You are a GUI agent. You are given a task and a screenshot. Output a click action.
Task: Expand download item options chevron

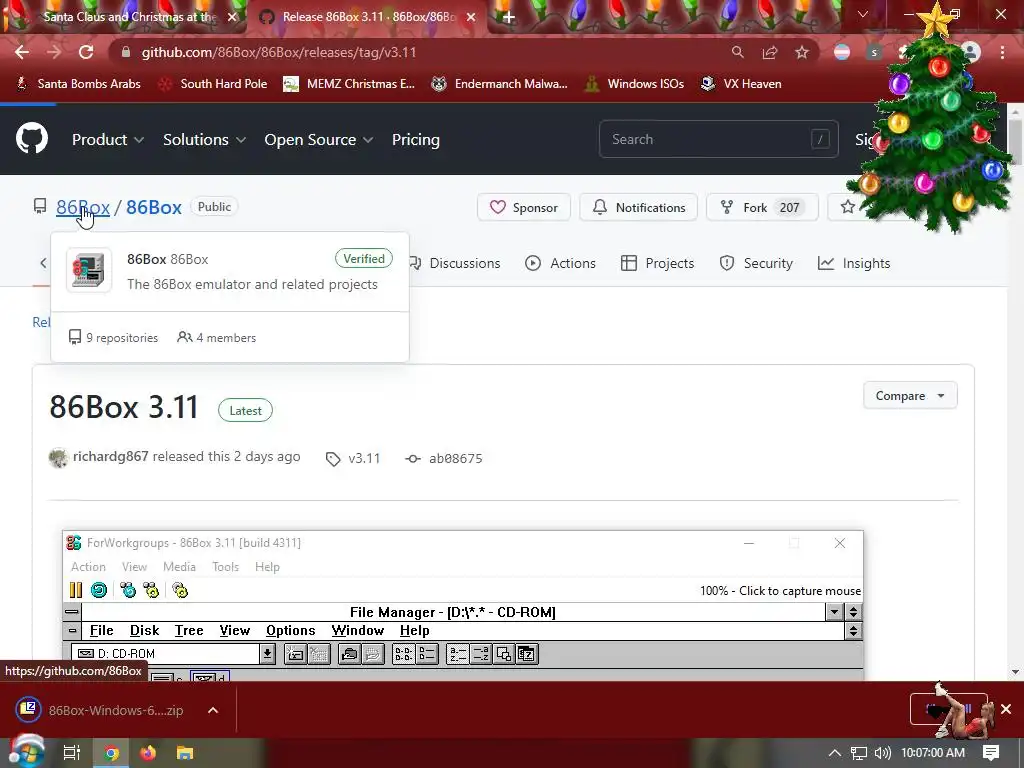[x=213, y=710]
